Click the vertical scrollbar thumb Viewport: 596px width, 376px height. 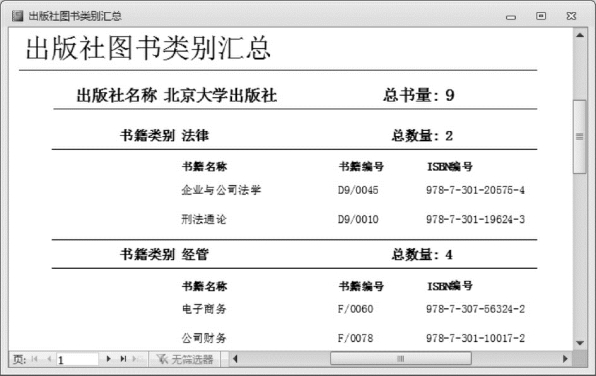pos(580,136)
